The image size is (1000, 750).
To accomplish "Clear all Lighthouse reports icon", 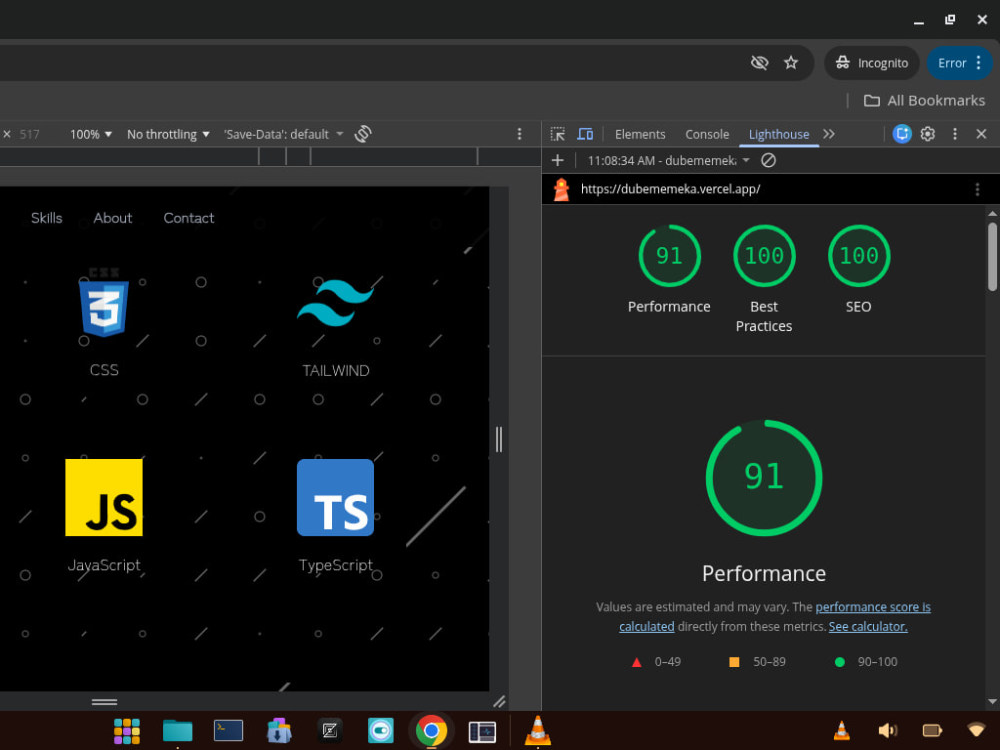I will coord(768,160).
